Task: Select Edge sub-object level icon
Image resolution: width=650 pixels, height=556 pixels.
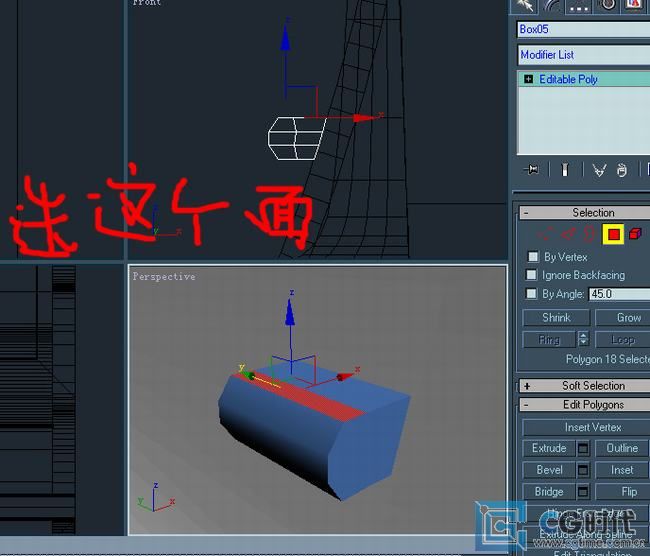Action: [568, 234]
